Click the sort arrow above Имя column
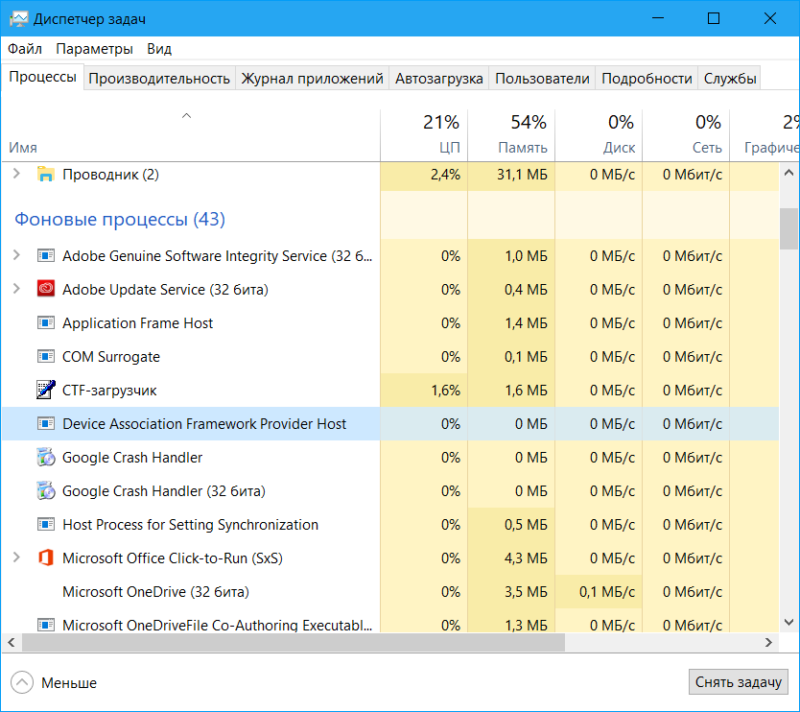The height and width of the screenshot is (712, 800). pyautogui.click(x=187, y=116)
